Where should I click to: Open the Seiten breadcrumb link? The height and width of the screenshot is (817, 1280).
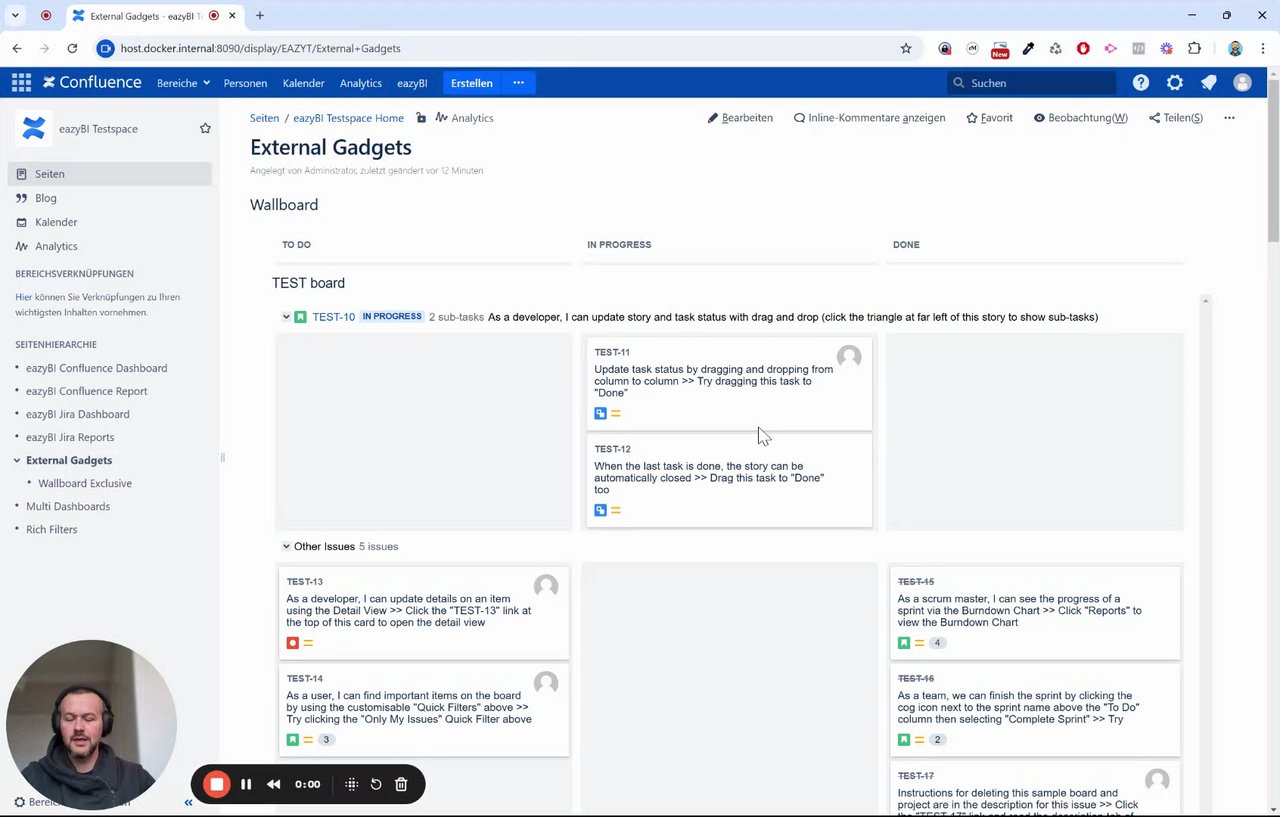point(264,118)
